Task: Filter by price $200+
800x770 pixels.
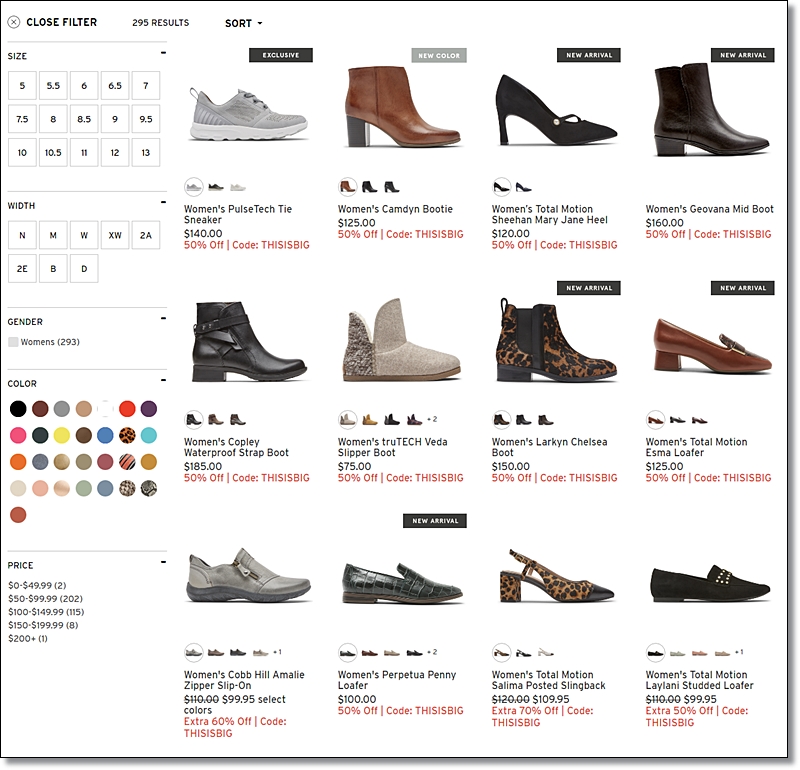Action: 28,638
